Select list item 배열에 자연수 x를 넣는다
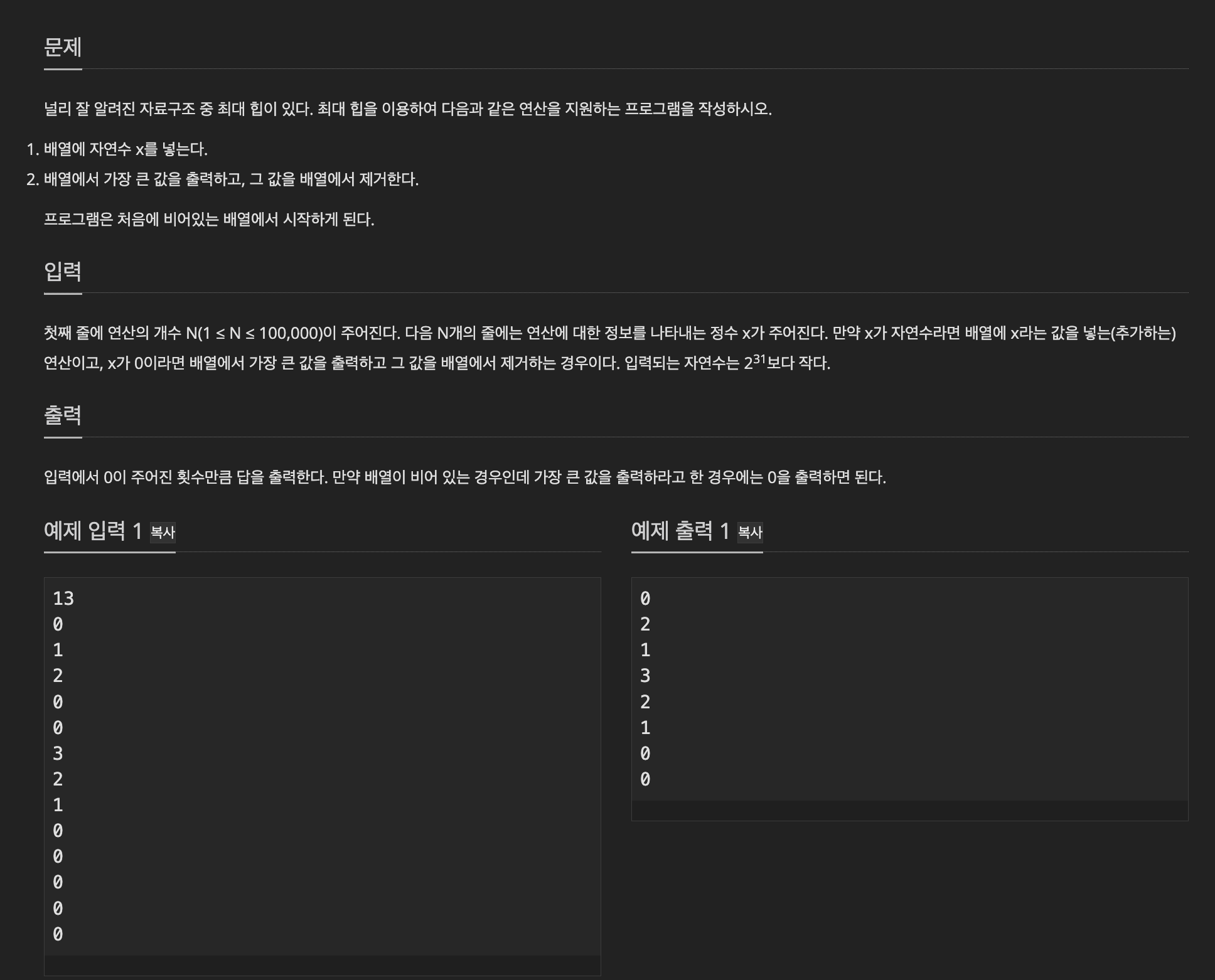Screen dimensions: 1215x980 pyautogui.click(x=126, y=149)
